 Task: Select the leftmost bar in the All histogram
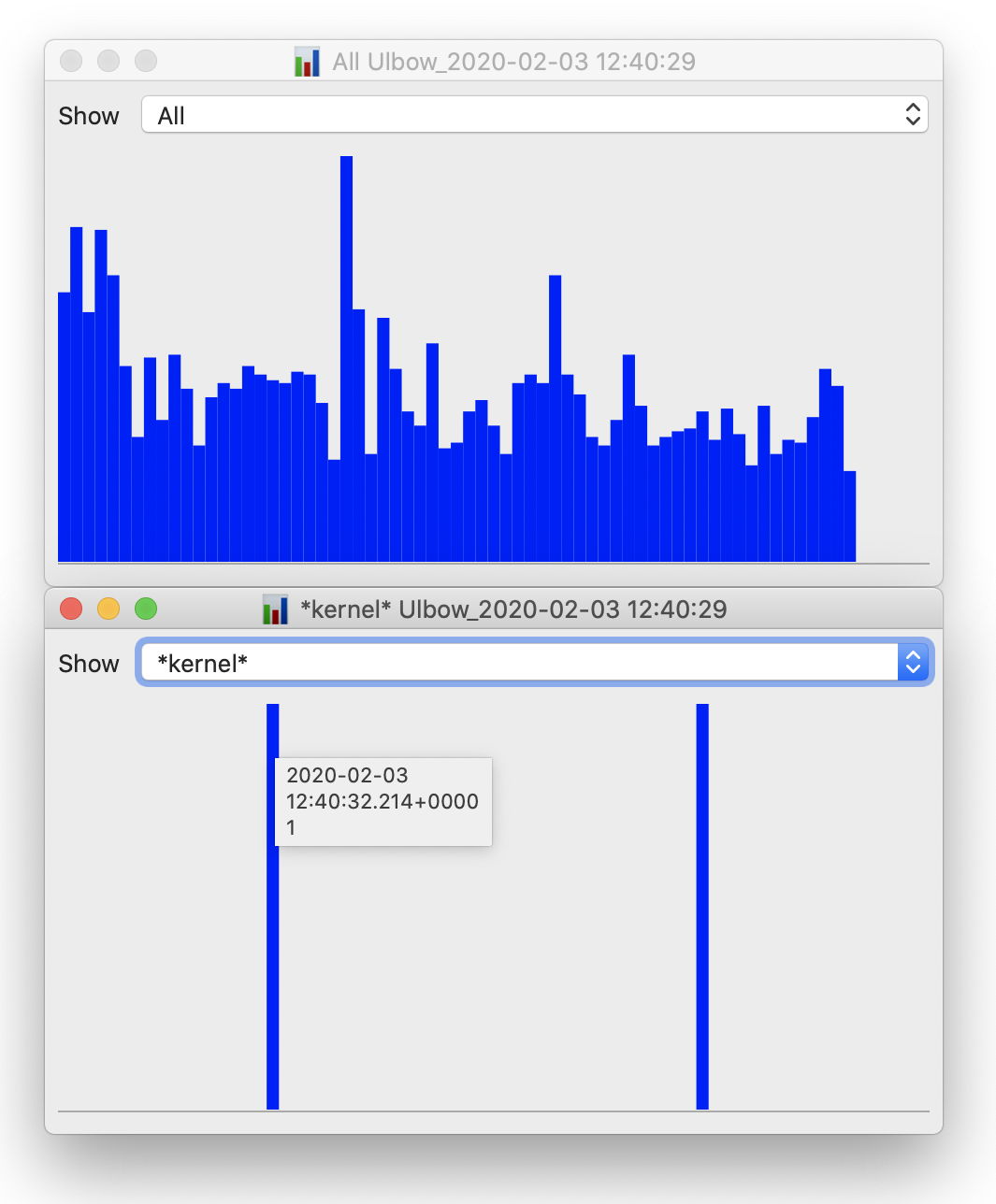(64, 430)
